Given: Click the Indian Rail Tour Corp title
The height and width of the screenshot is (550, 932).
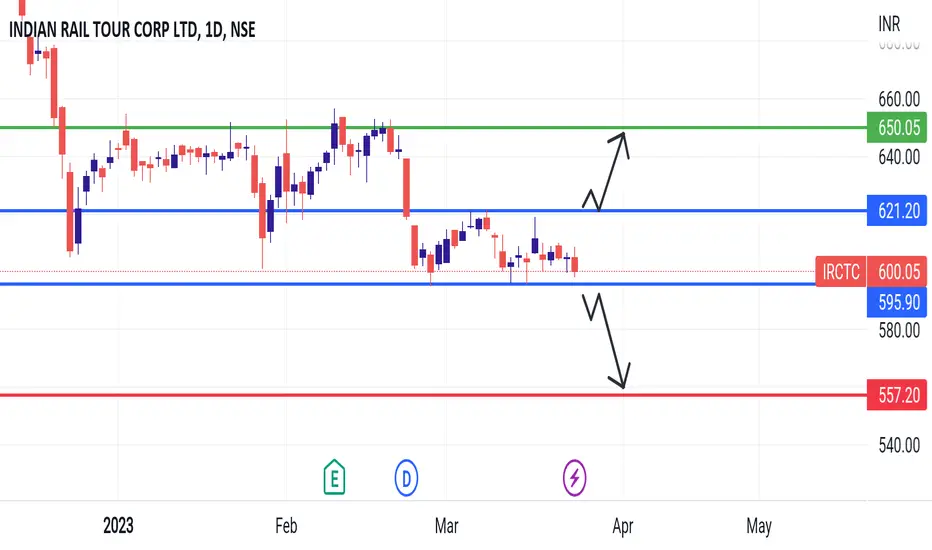Looking at the screenshot, I should pyautogui.click(x=133, y=30).
